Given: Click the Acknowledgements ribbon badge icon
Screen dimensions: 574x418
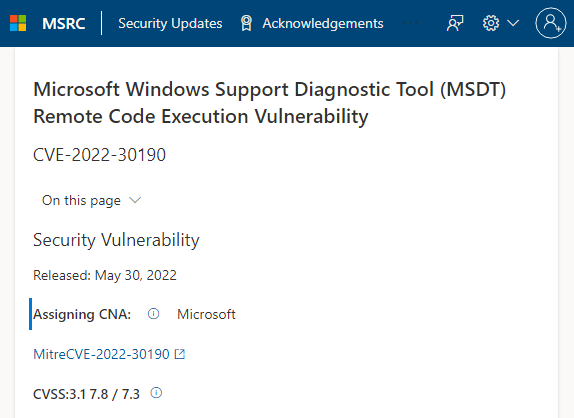Looking at the screenshot, I should 246,23.
